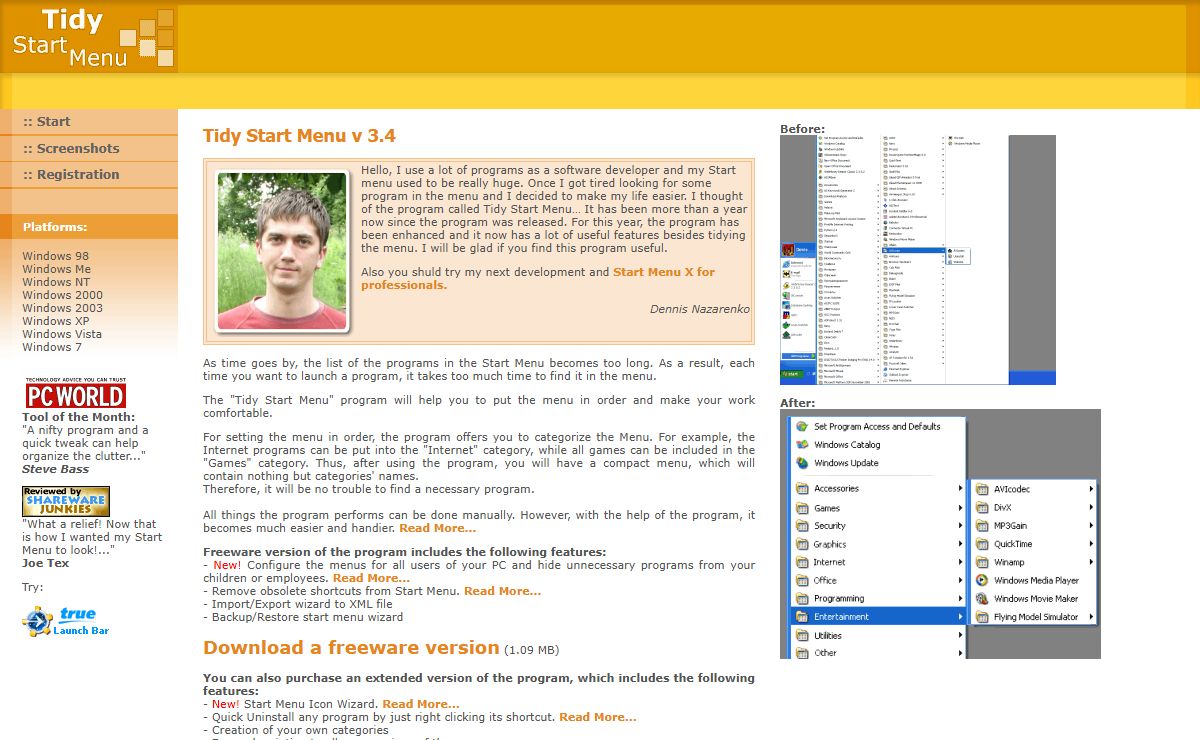Click the 'Joe Tex' reviewer name
This screenshot has height=740, width=1200.
45,563
